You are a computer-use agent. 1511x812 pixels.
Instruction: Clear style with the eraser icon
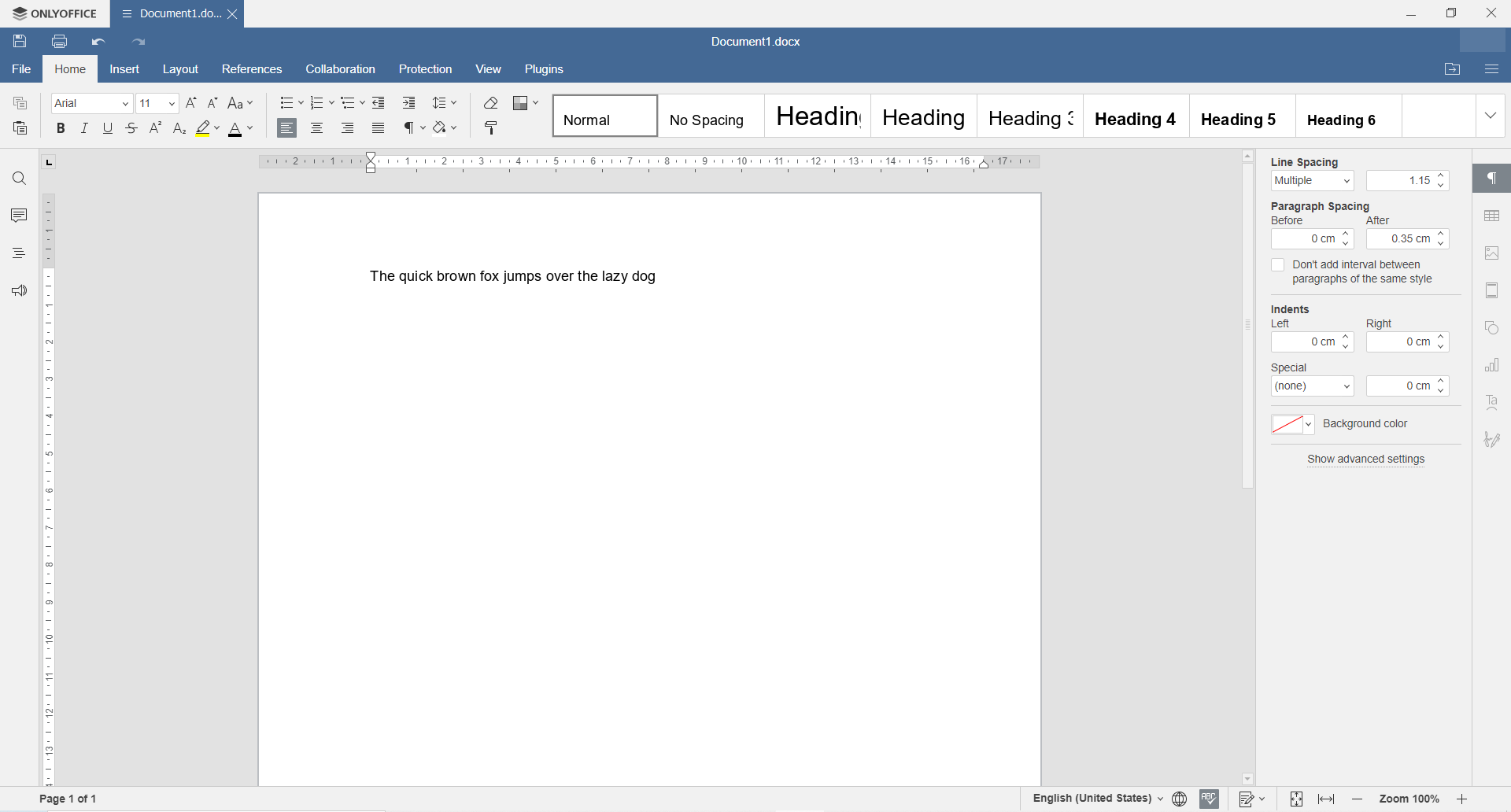pos(491,103)
